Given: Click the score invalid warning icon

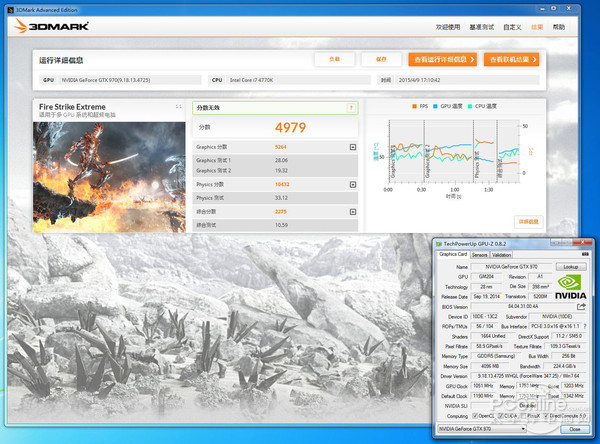Looking at the screenshot, I should [x=351, y=108].
